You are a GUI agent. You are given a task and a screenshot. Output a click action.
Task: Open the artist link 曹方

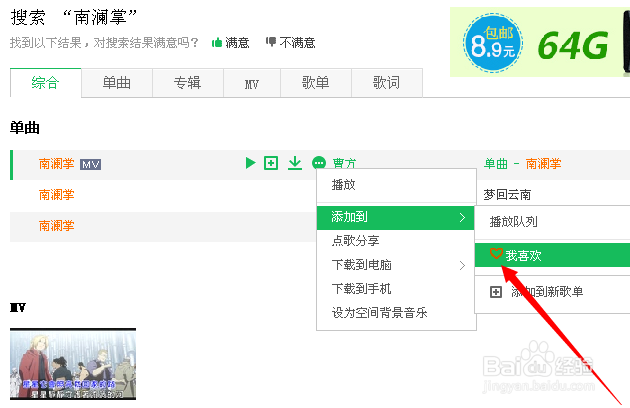click(x=345, y=163)
